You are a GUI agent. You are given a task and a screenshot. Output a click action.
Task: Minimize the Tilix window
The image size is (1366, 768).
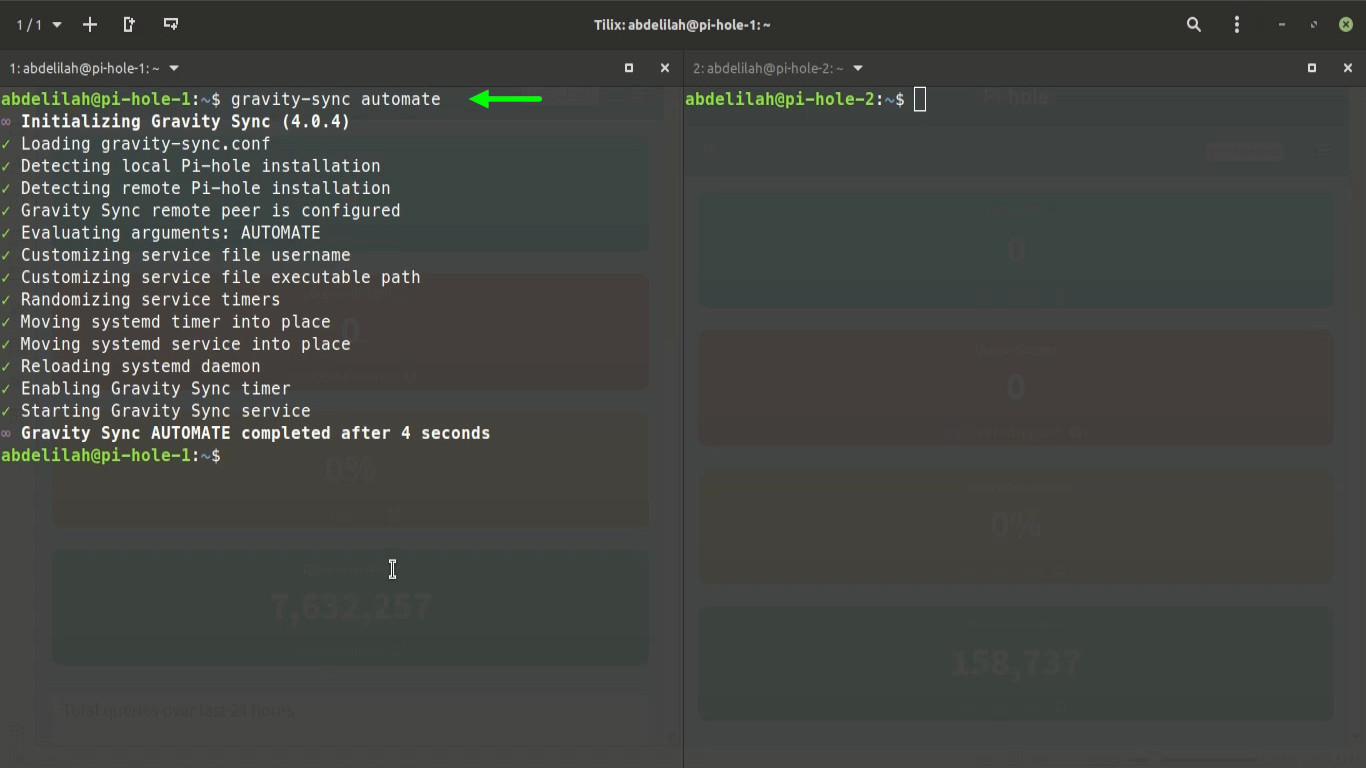pyautogui.click(x=1281, y=24)
